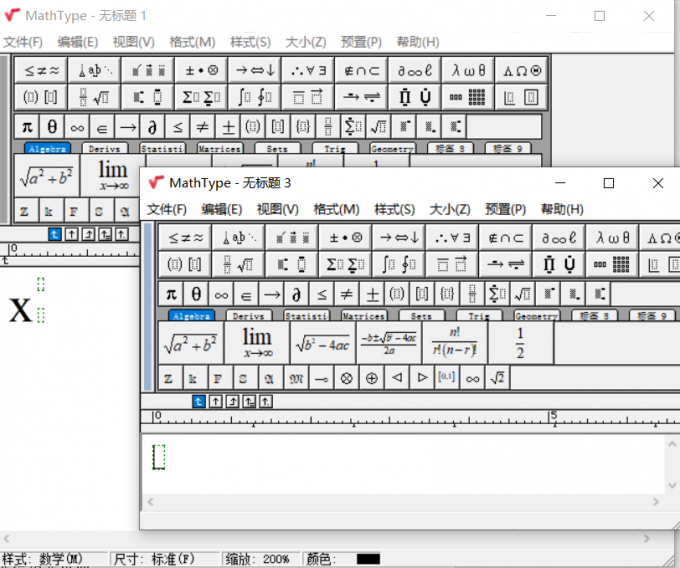Open arrow symbols palette in front window
Image resolution: width=680 pixels, height=568 pixels.
pyautogui.click(x=399, y=238)
